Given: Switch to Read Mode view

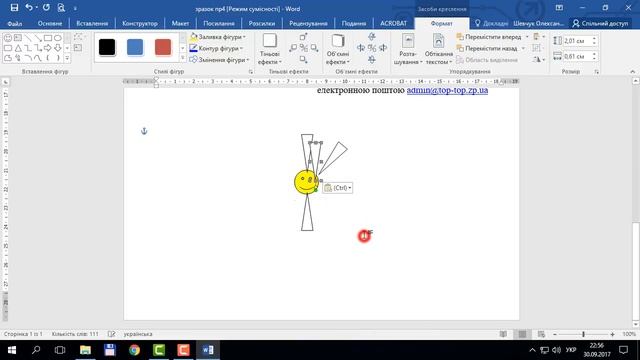Looking at the screenshot, I should 503,334.
